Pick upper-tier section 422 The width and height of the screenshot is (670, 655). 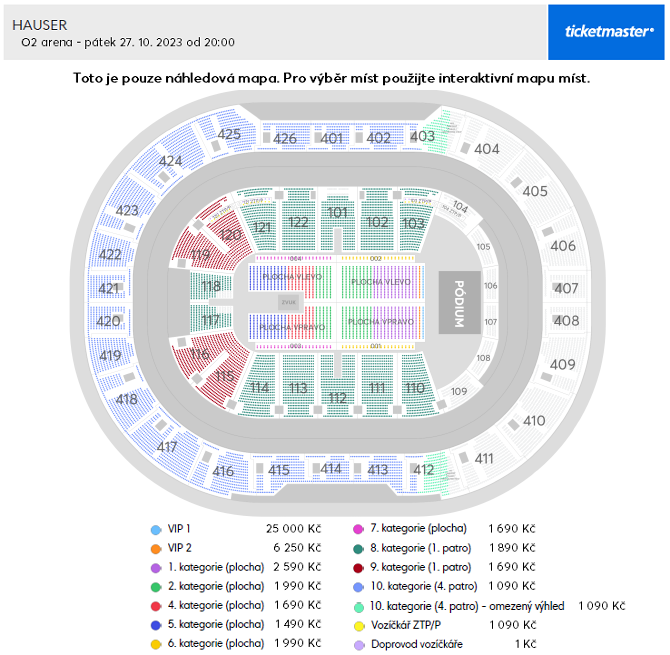110,255
